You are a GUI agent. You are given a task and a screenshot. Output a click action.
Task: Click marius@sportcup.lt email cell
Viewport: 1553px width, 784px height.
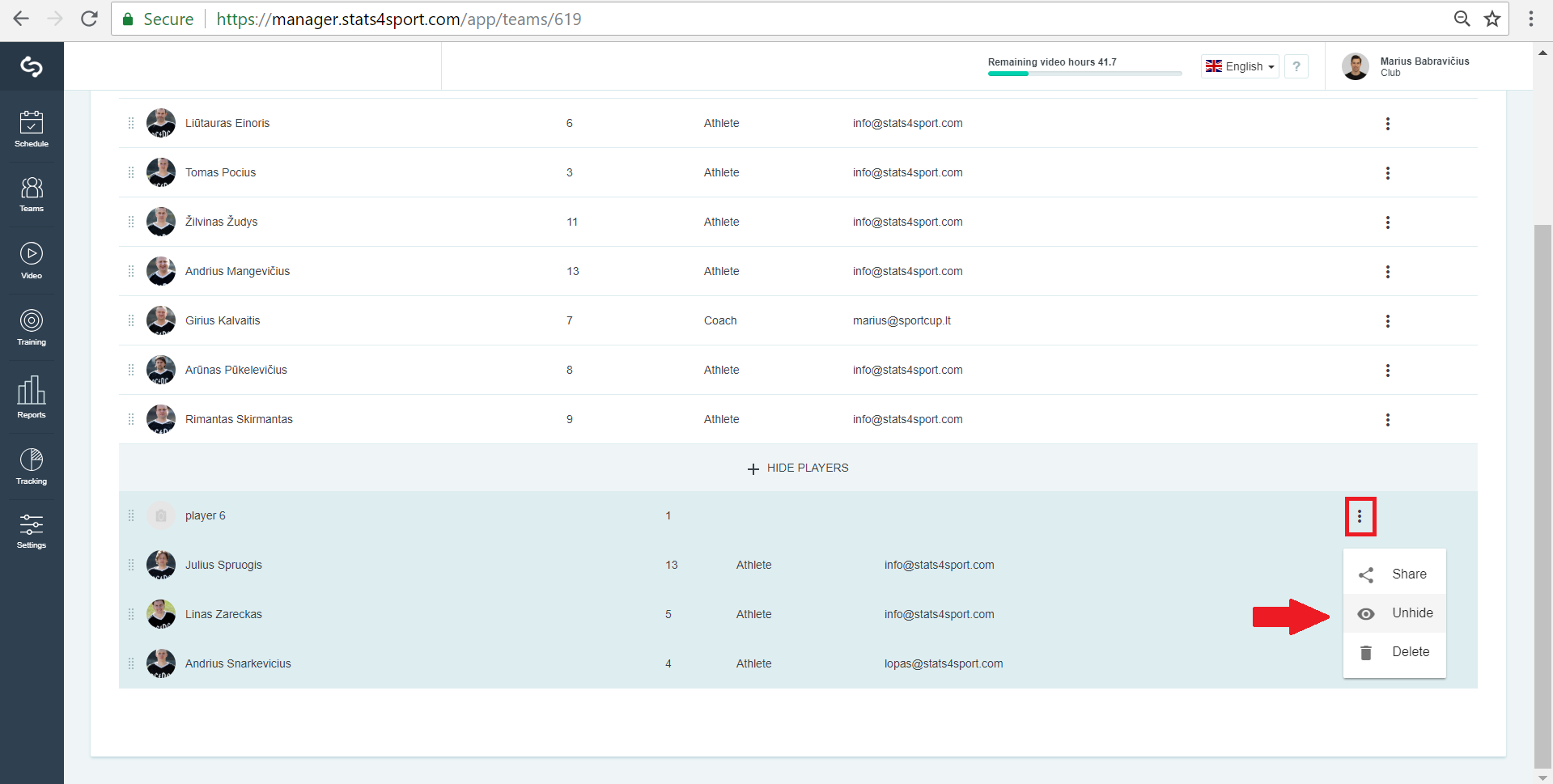tap(902, 320)
